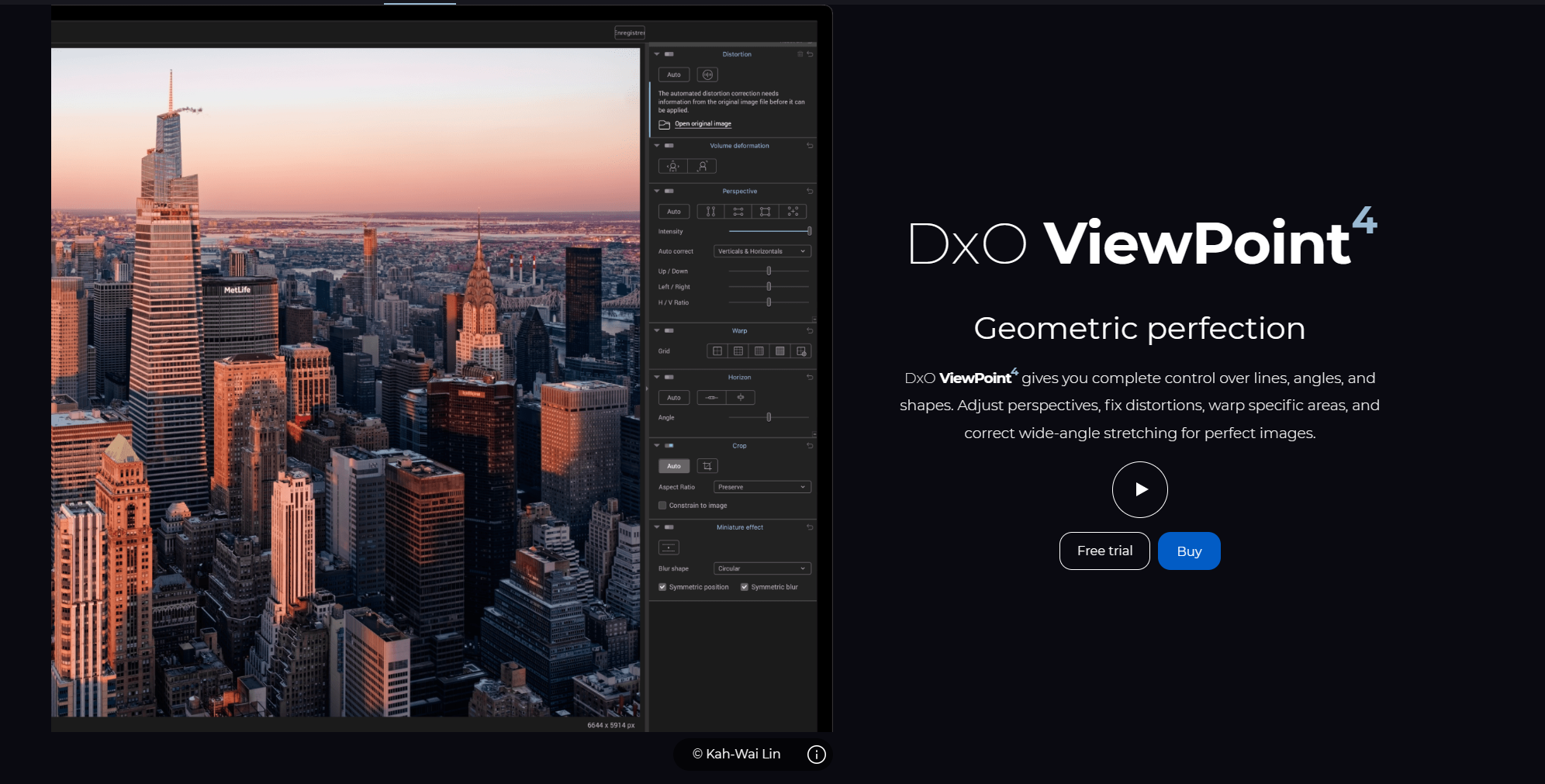Reset the Horizon panel
The width and height of the screenshot is (1545, 784).
(810, 378)
